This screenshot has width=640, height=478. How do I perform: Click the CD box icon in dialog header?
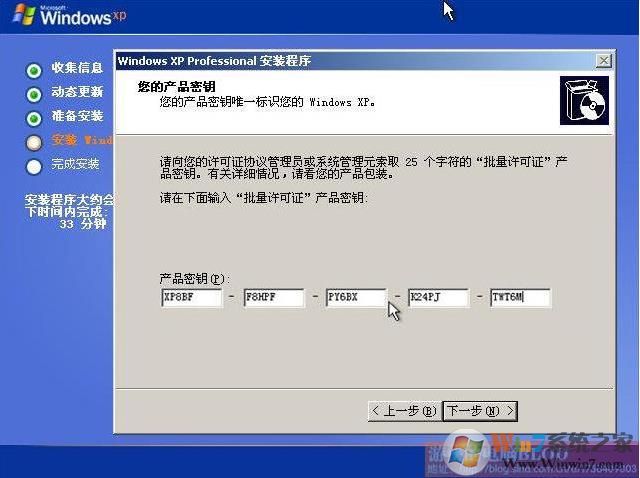click(x=584, y=101)
